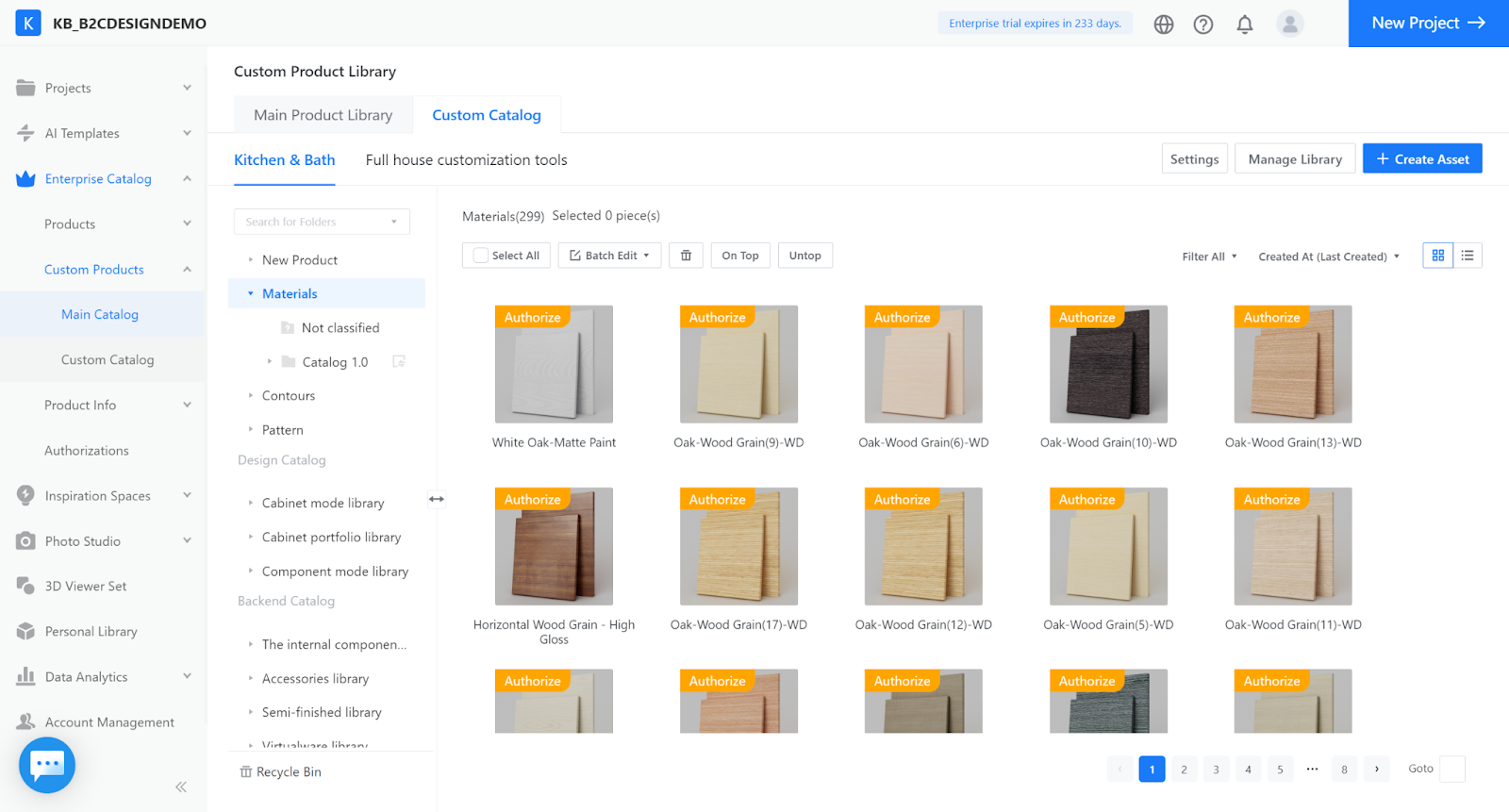Viewport: 1509px width, 812px height.
Task: Click the language globe icon
Action: tap(1164, 25)
